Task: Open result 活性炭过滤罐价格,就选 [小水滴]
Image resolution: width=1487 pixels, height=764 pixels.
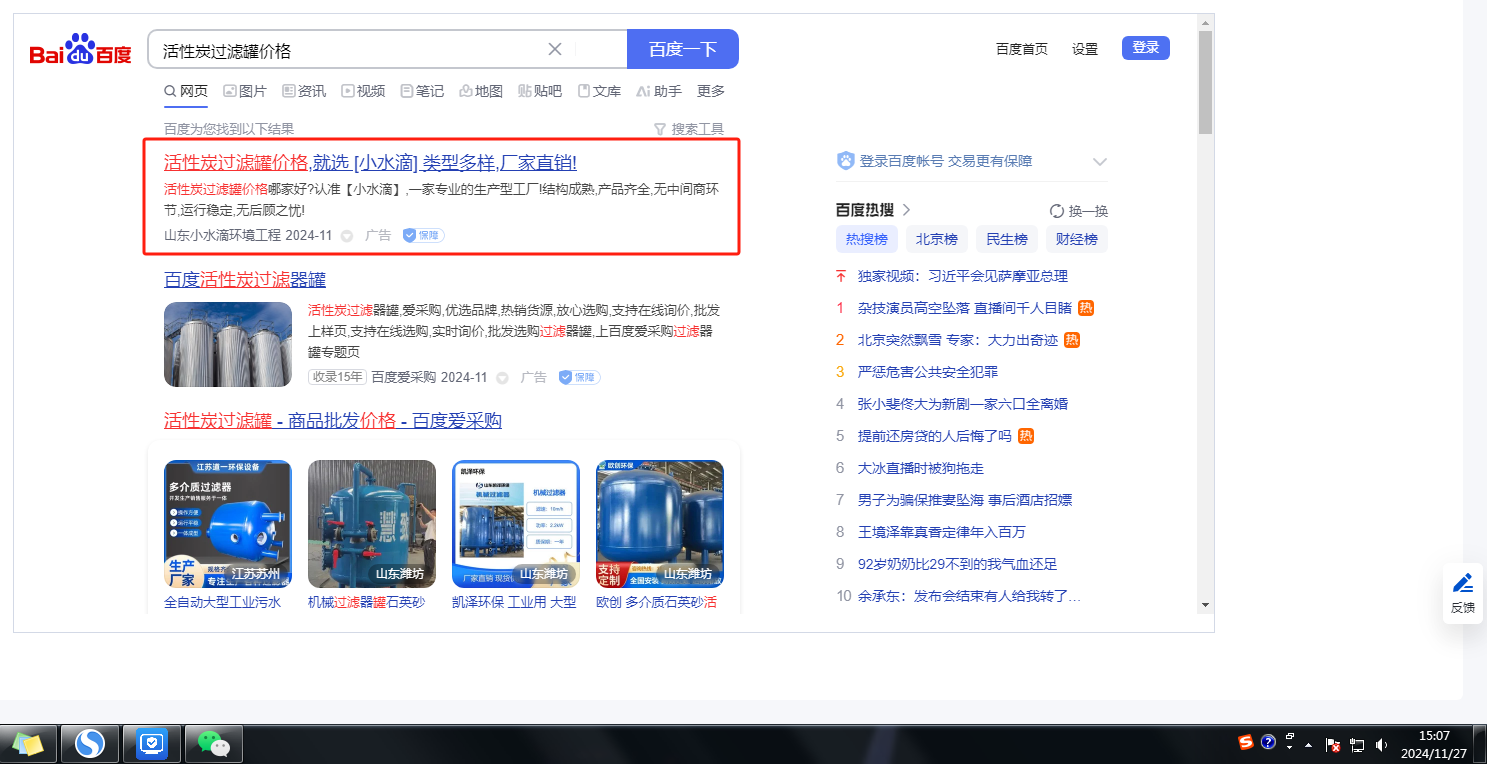Action: tap(370, 163)
